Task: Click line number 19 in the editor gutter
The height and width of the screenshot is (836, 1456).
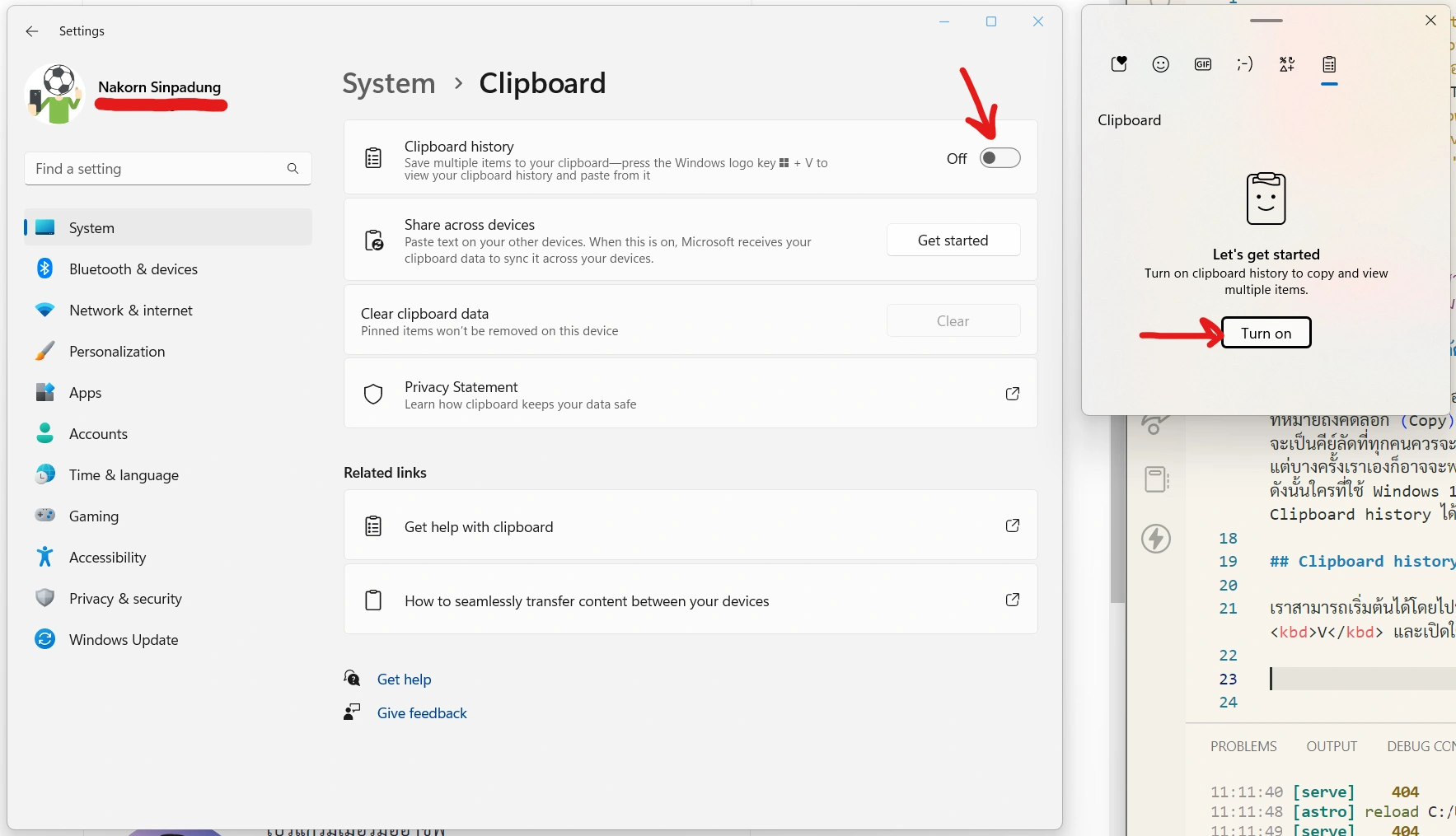Action: coord(1228,562)
